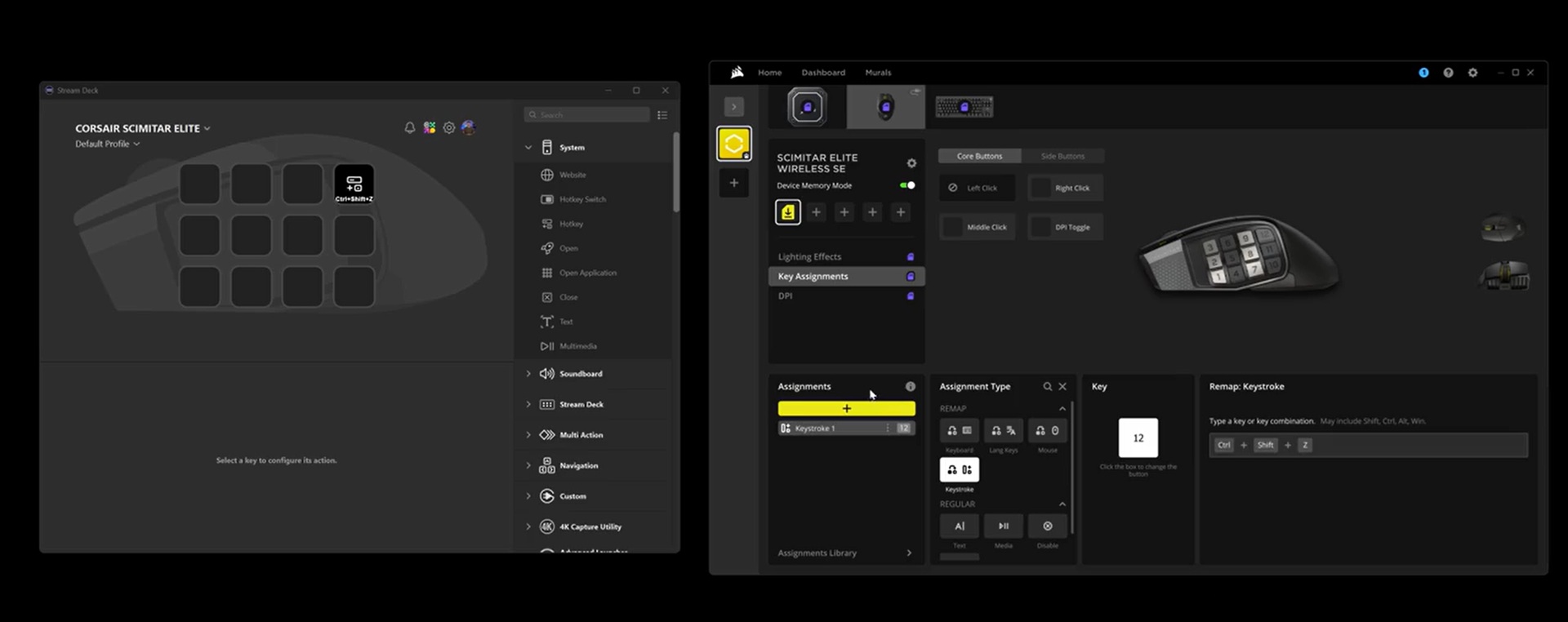This screenshot has width=1568, height=622.
Task: Toggle list view icon next to Search
Action: point(662,115)
